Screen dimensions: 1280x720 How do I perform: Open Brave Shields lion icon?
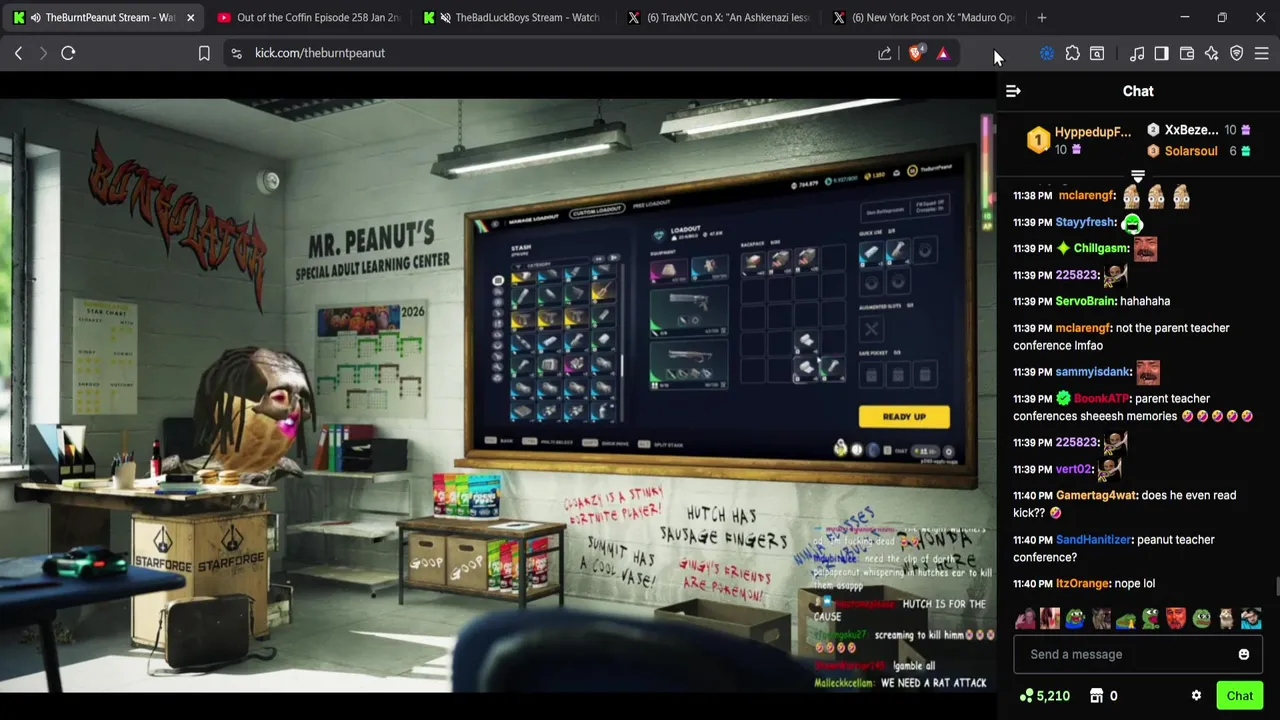pos(916,53)
